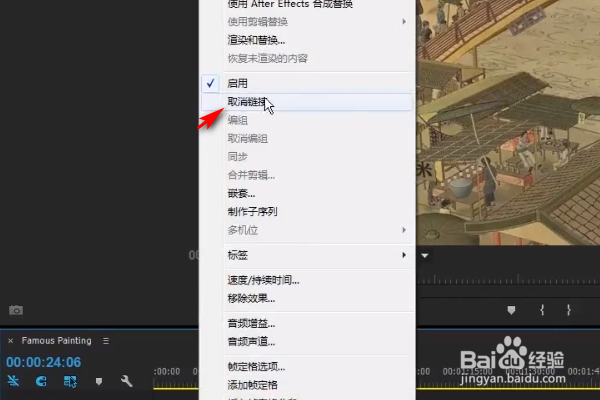
Task: Click the Program monitor time ruler
Action: pos(508,280)
